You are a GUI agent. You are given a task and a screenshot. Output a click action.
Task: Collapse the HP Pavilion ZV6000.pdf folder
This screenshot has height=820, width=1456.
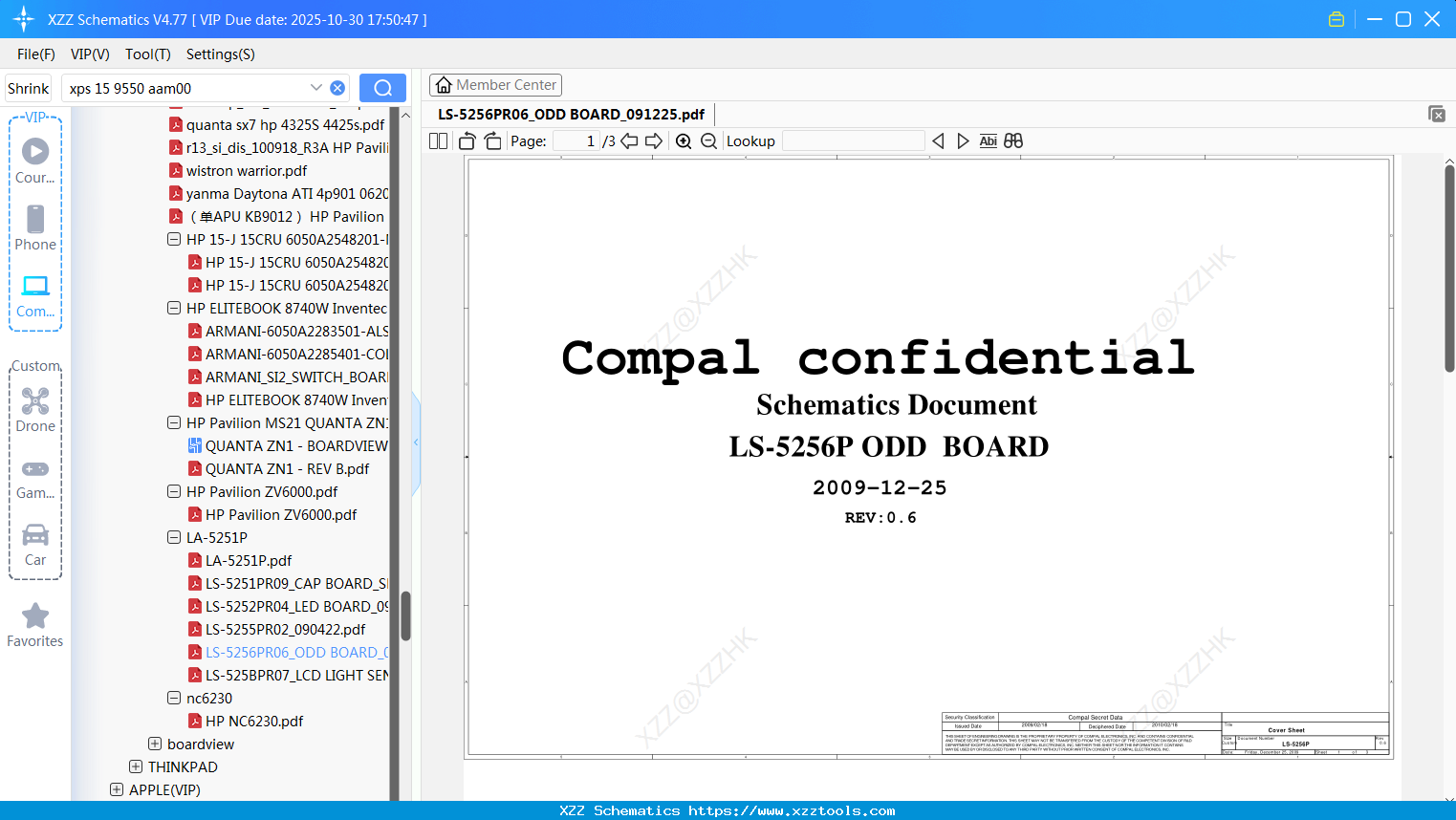174,491
